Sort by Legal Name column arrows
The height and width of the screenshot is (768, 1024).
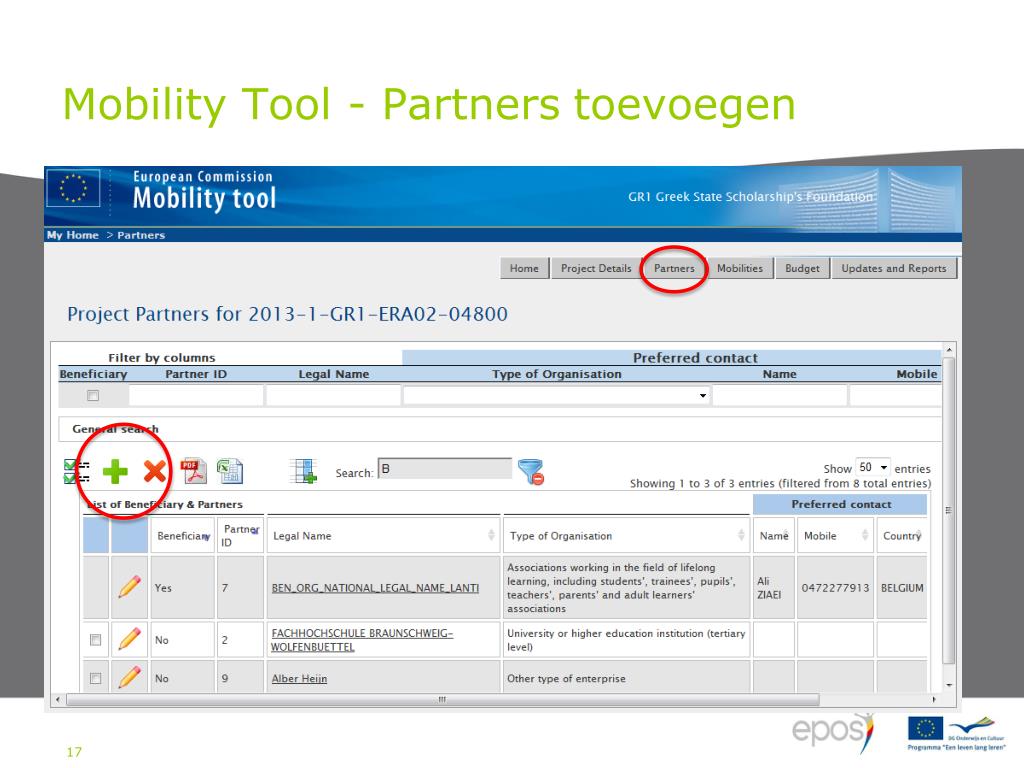pos(491,535)
